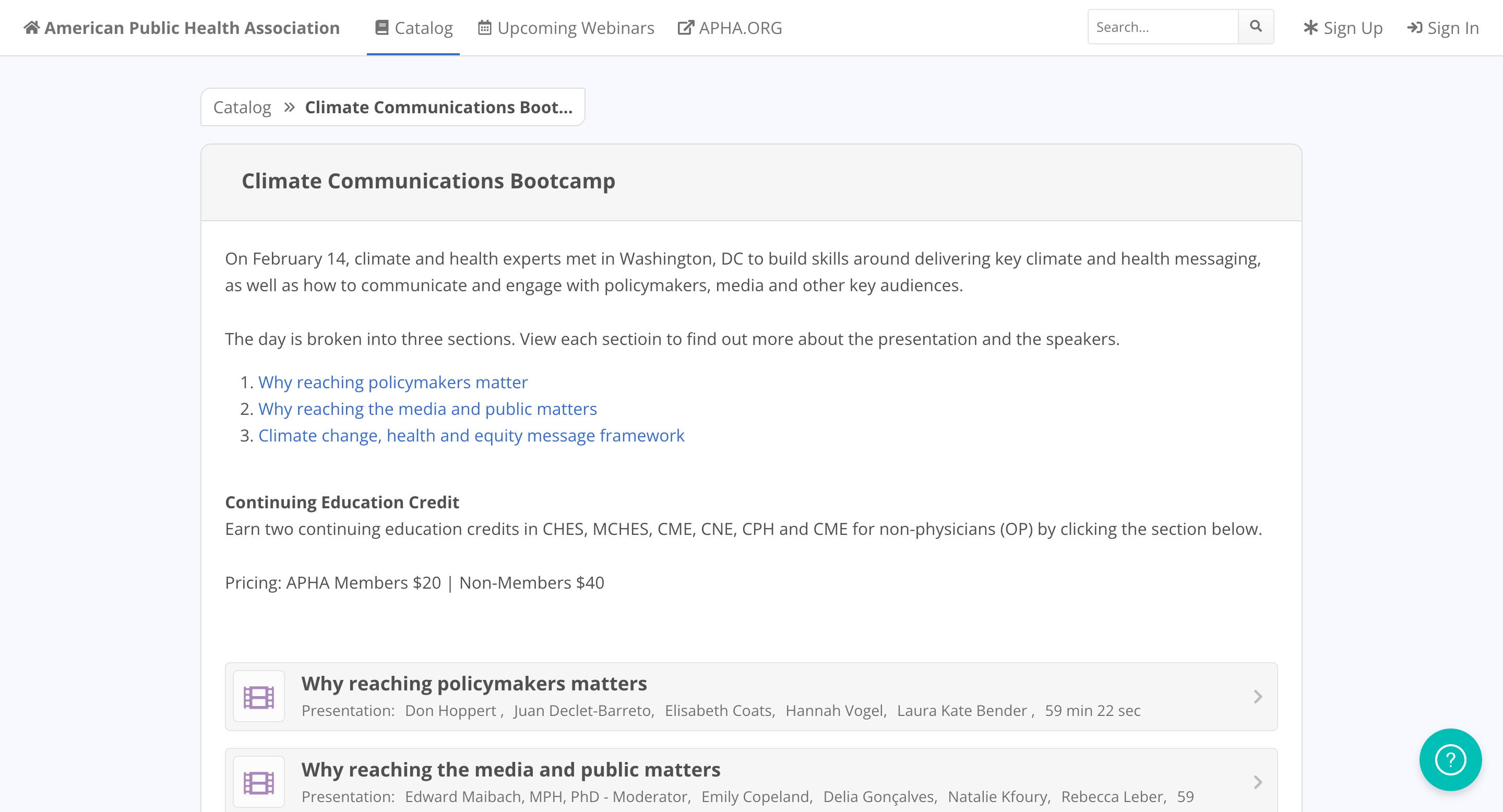Click Edward Maibach, MPH, PhD - Moderator
Viewport: 1503px width, 812px height.
coord(546,797)
